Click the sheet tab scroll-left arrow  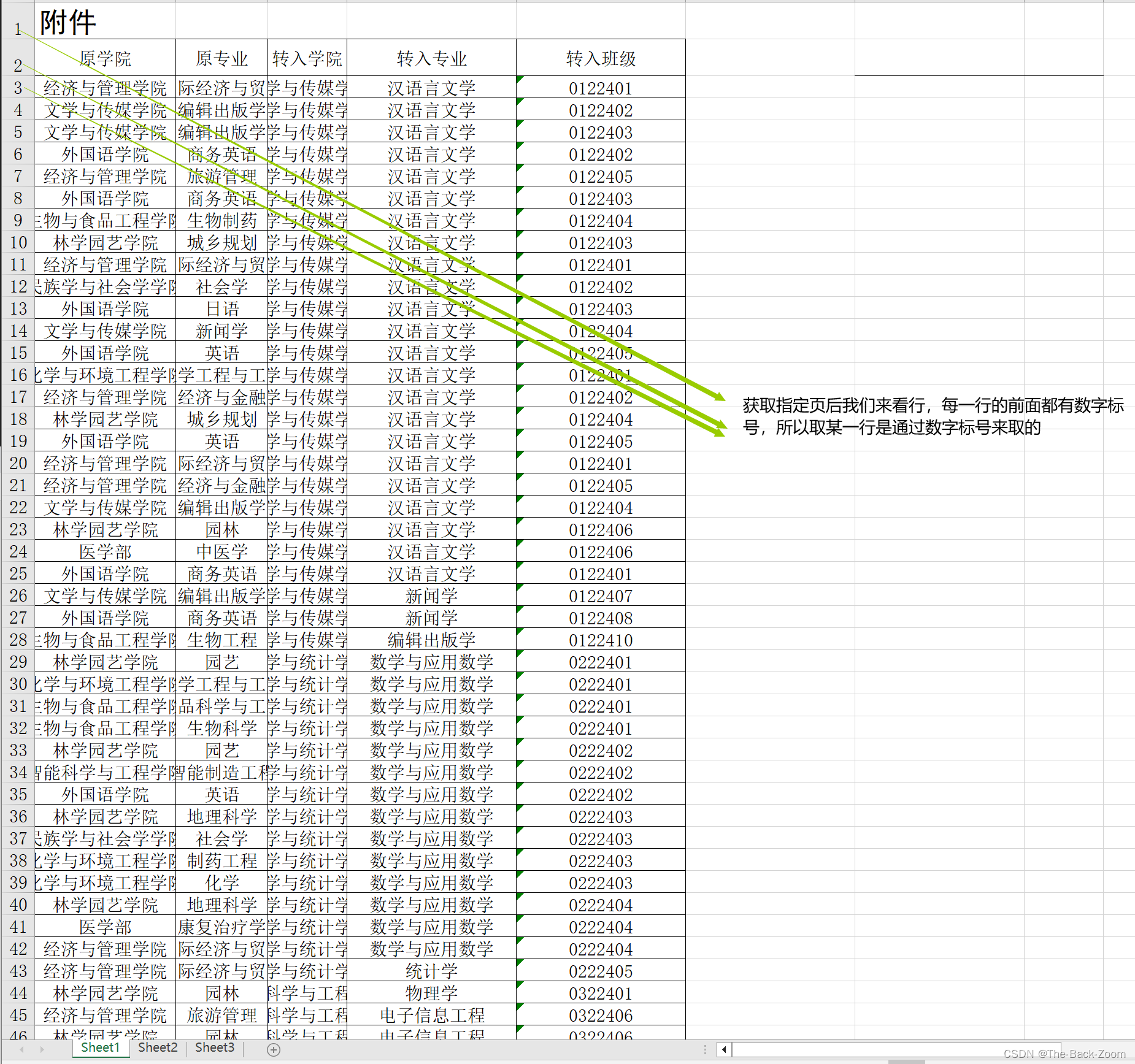click(21, 1049)
